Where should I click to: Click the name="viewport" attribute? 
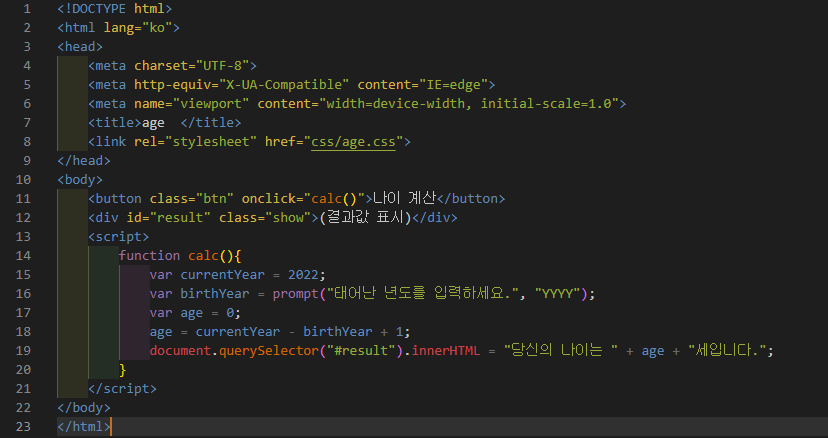pos(192,104)
